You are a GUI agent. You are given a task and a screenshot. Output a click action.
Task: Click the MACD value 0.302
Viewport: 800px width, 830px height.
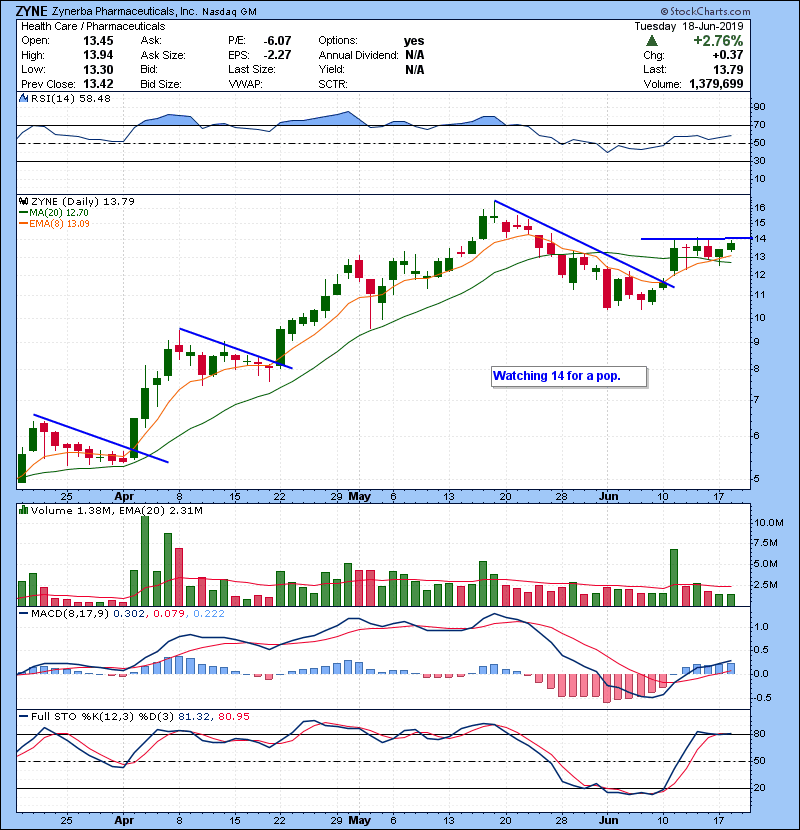point(129,614)
